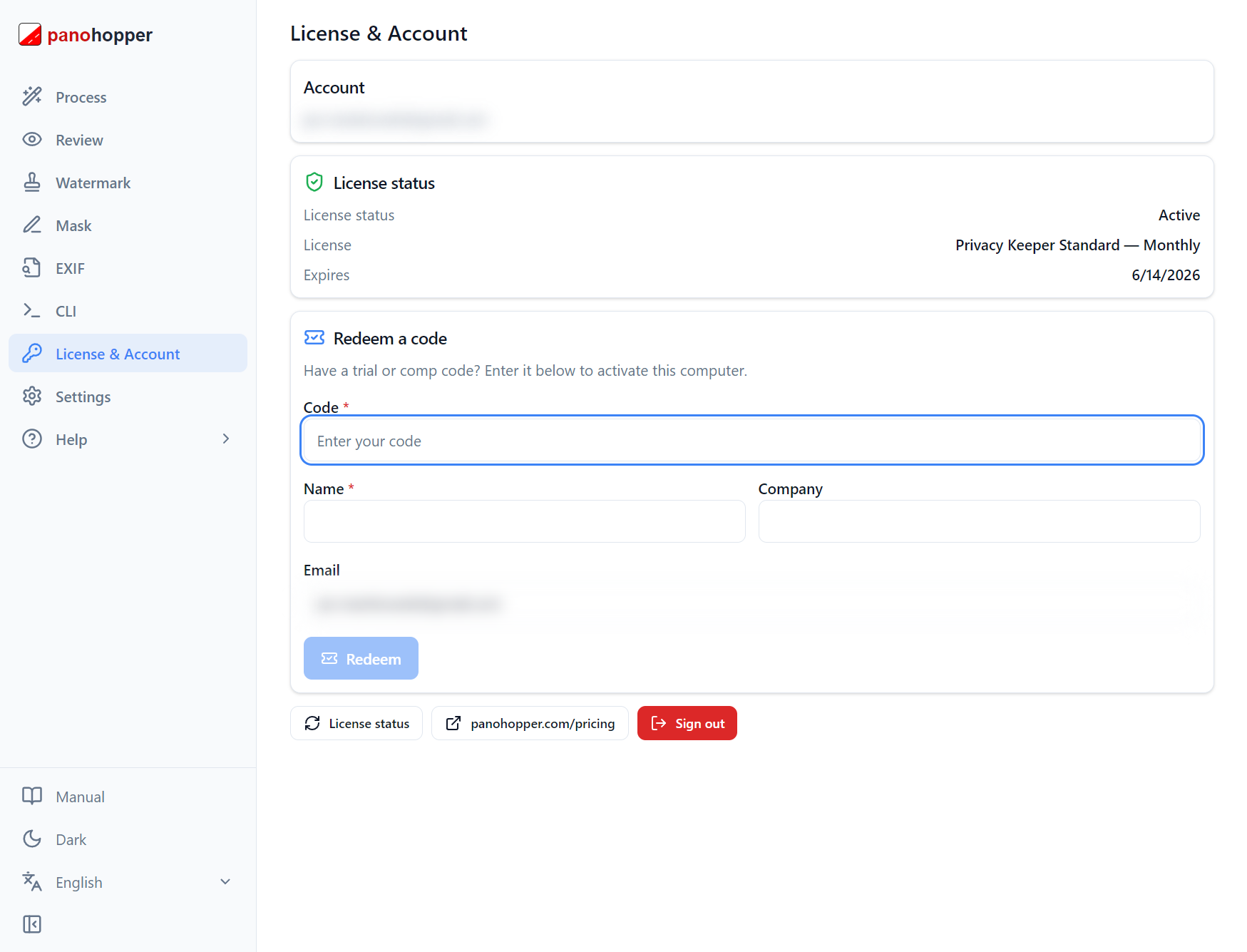Image resolution: width=1247 pixels, height=952 pixels.
Task: Click the CLI terminal prompt icon
Action: (x=32, y=310)
